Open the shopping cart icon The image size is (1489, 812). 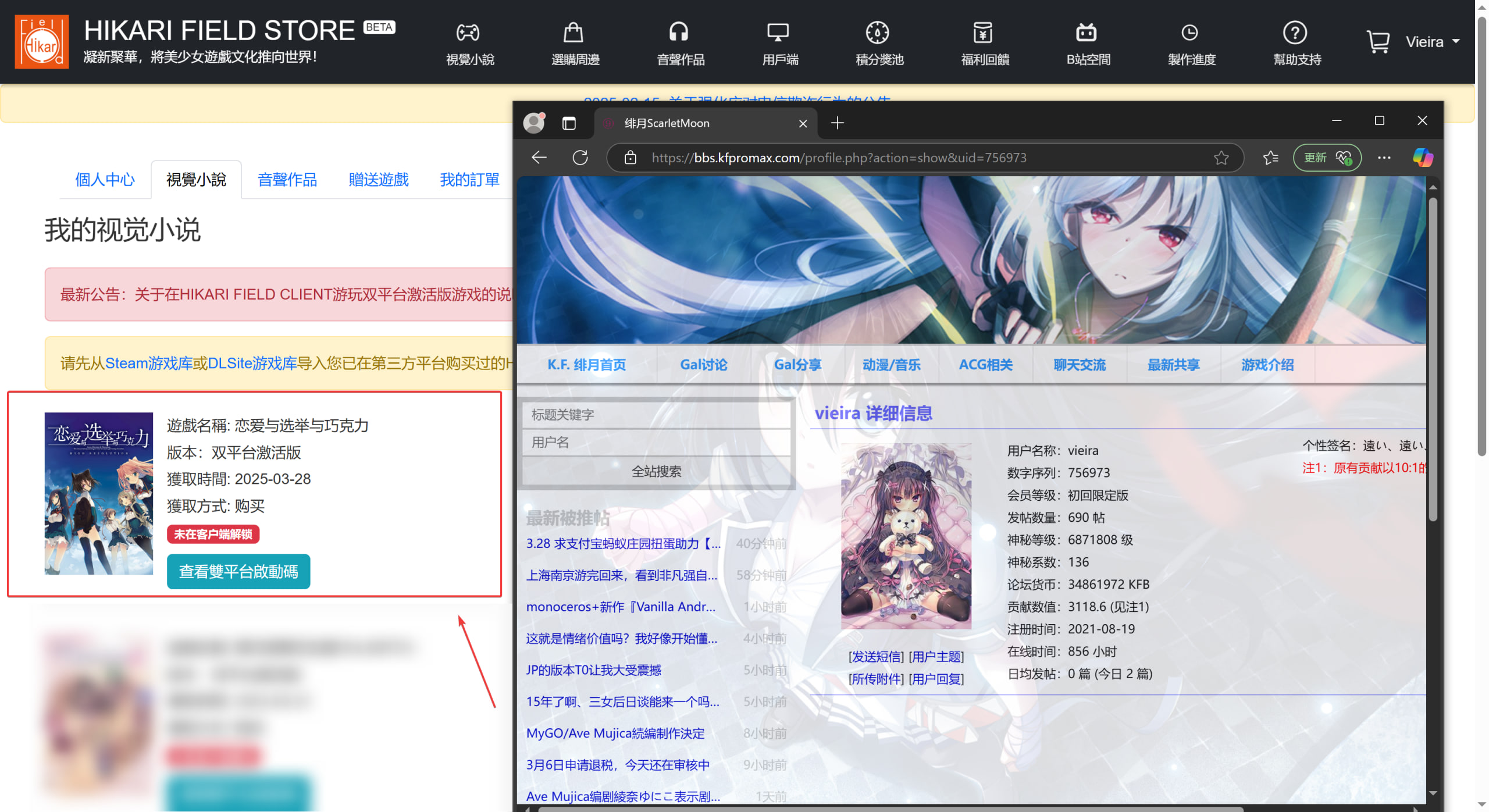click(1378, 42)
